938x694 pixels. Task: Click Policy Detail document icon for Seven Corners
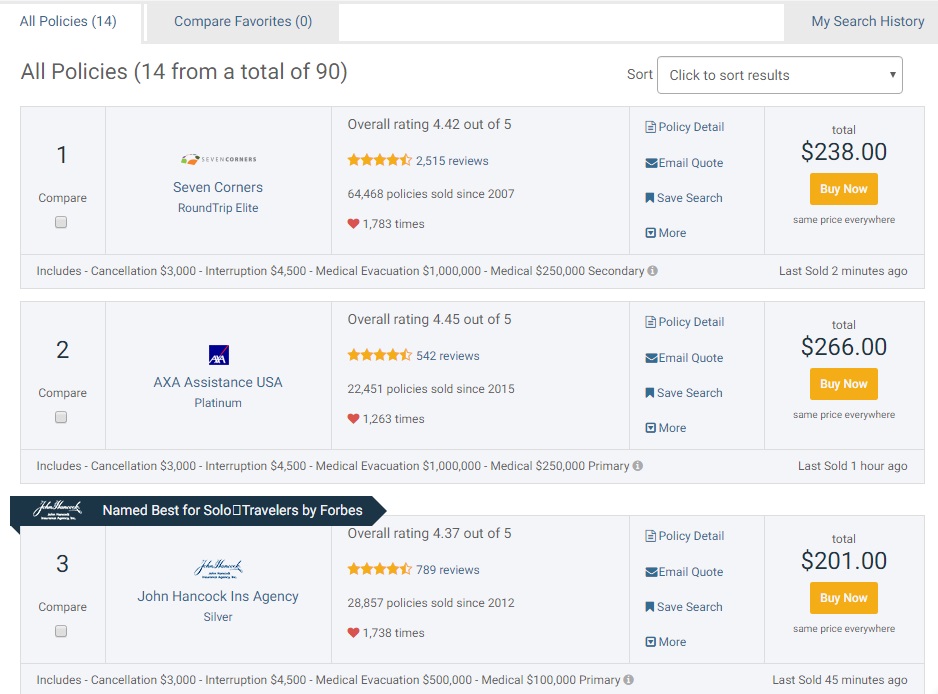pos(650,127)
